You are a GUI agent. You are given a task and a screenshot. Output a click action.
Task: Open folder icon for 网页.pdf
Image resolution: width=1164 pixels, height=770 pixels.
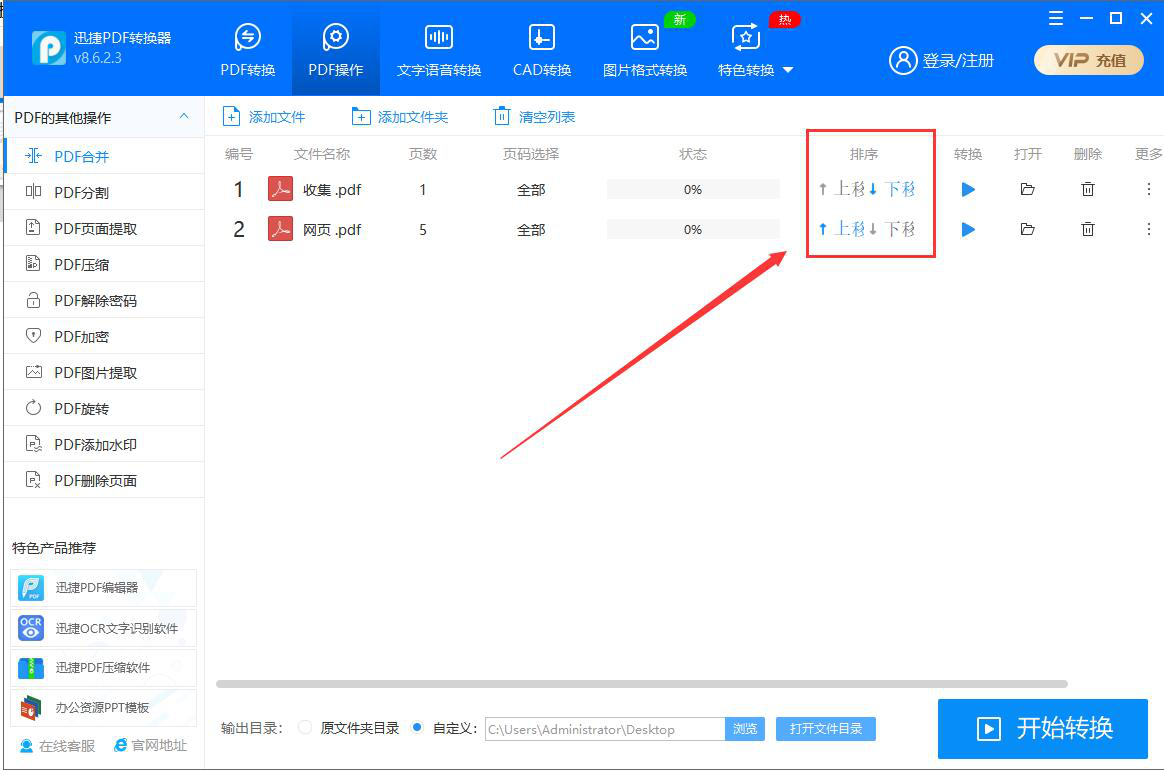point(1027,229)
